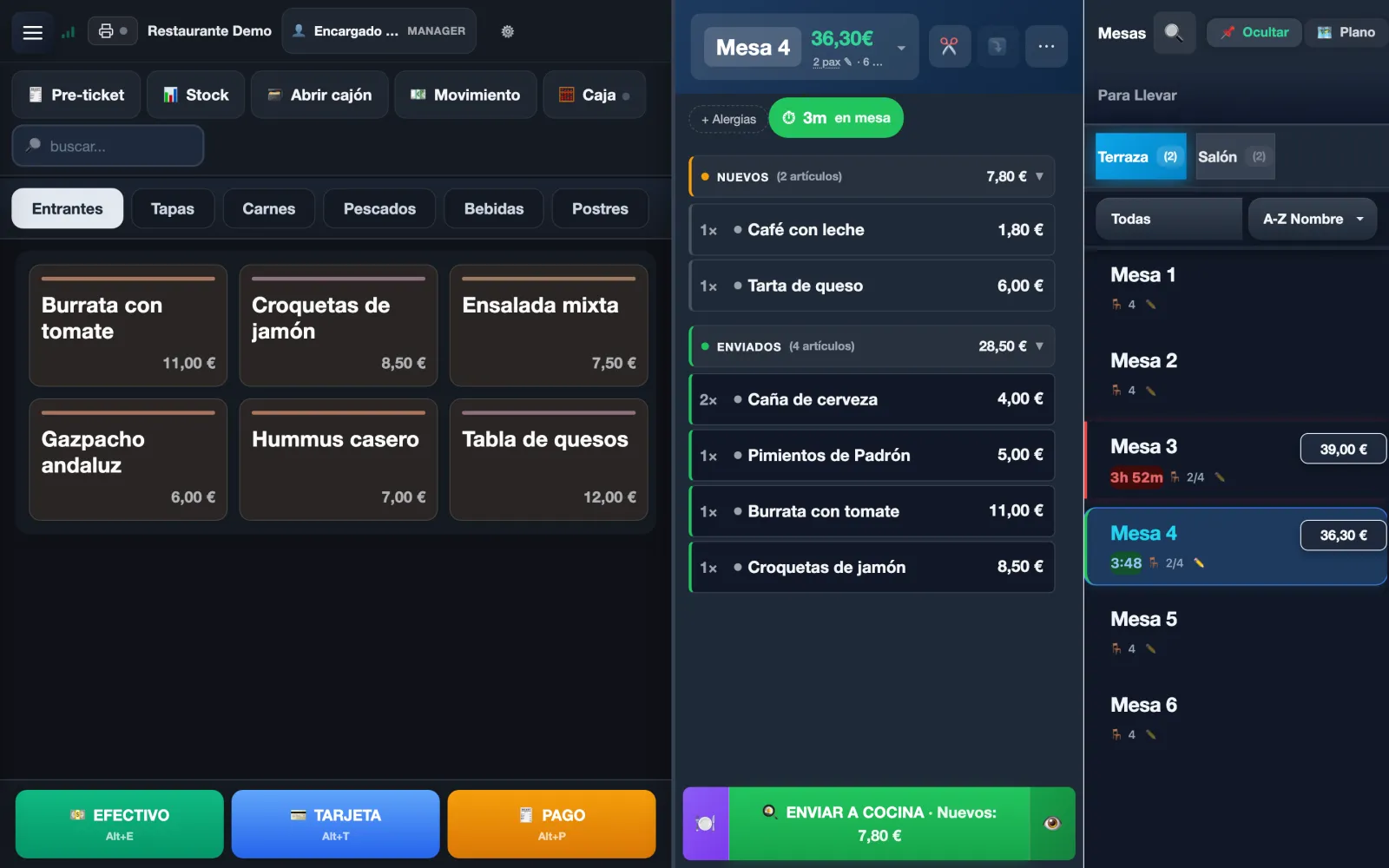Pay with the EFECTIVO cash button
1389x868 pixels.
tap(120, 824)
